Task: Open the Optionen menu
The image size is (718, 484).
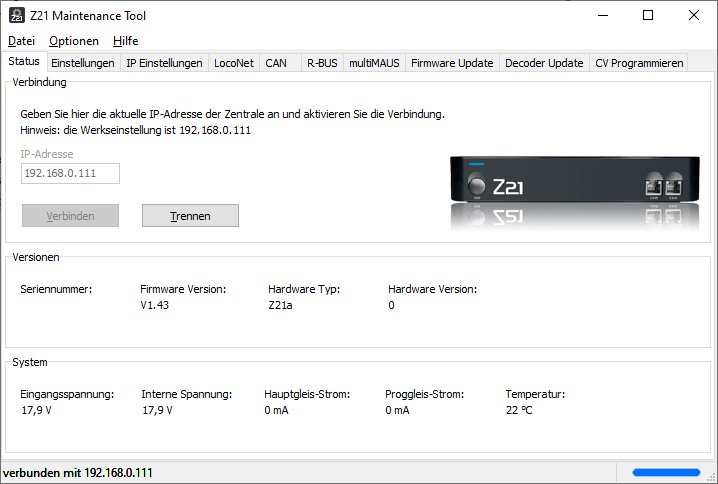Action: [x=74, y=41]
